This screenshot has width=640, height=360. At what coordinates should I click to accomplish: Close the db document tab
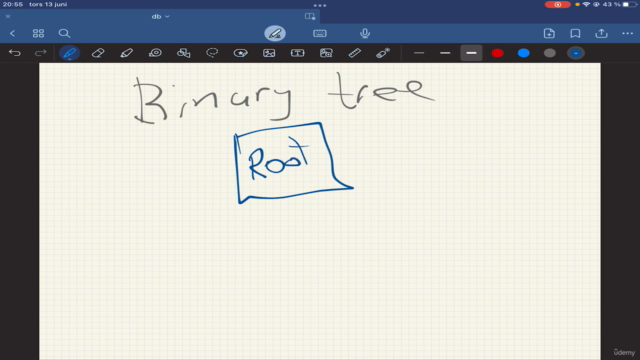pos(8,16)
